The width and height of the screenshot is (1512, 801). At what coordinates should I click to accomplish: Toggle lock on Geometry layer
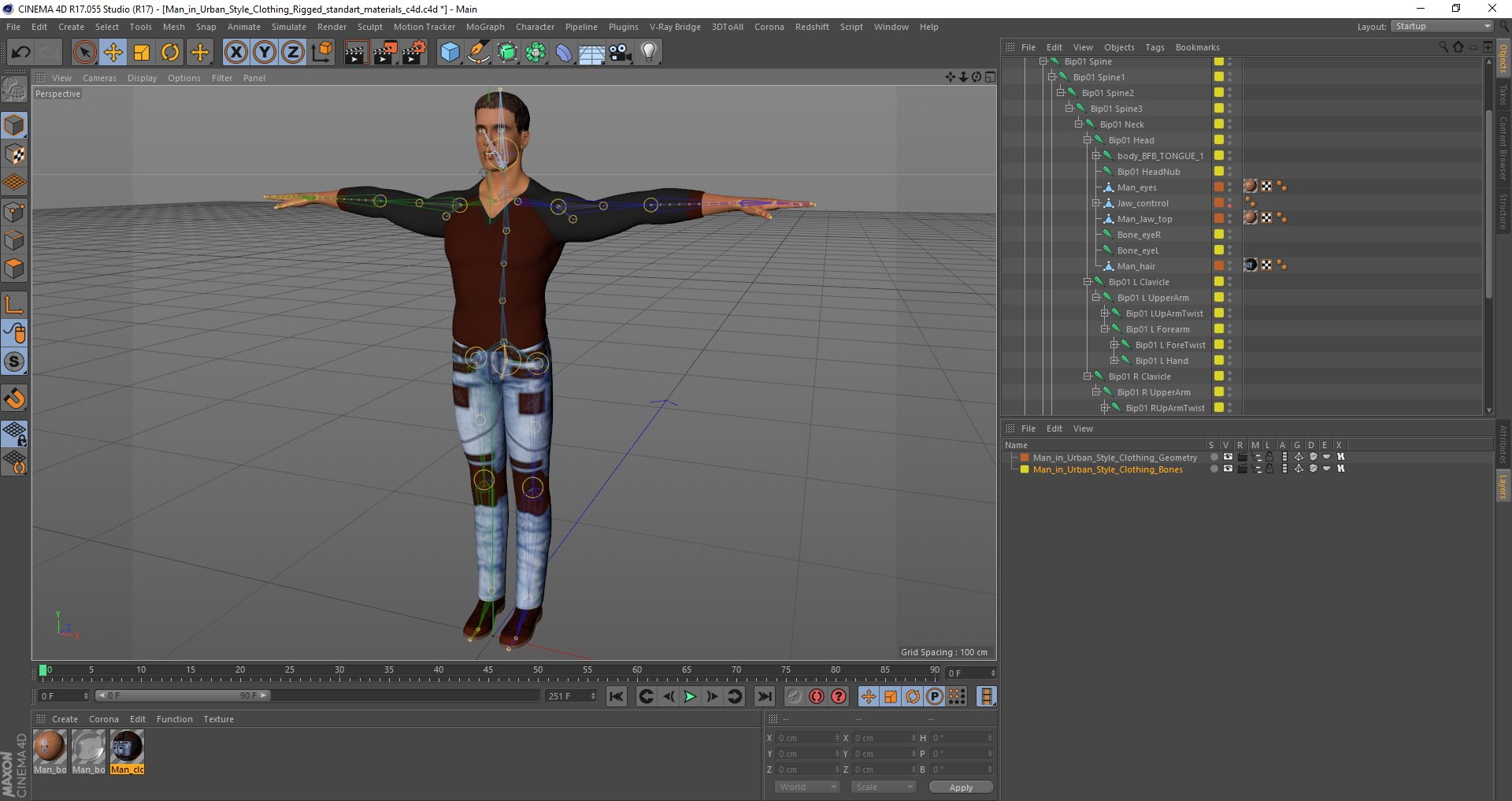(x=1269, y=457)
